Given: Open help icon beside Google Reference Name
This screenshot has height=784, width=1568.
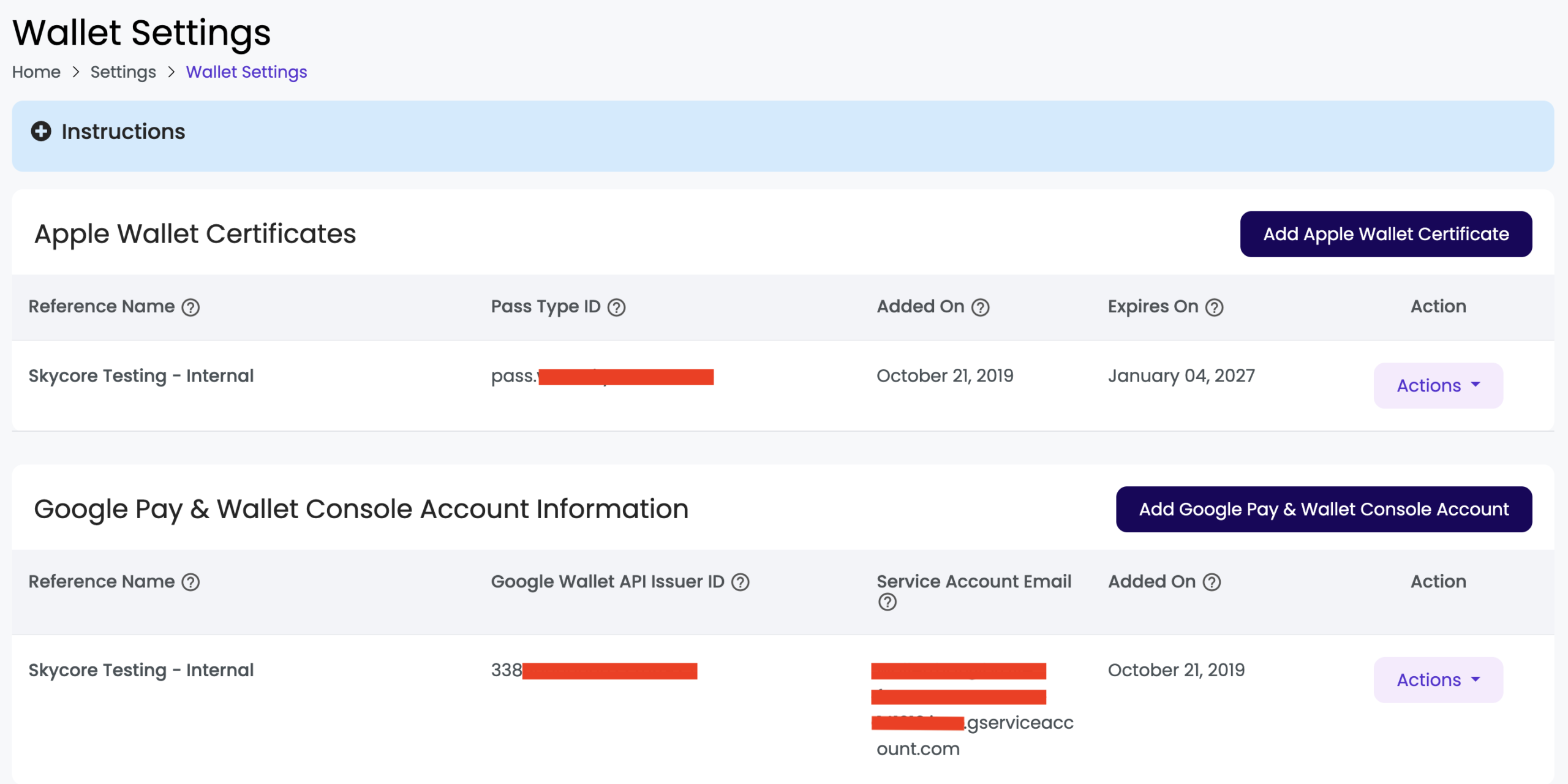Looking at the screenshot, I should click(190, 582).
